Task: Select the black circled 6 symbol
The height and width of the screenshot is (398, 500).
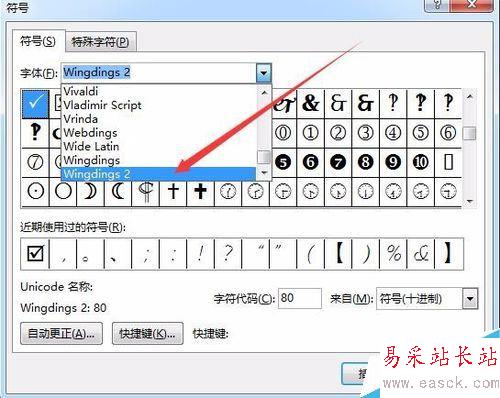Action: [311, 163]
